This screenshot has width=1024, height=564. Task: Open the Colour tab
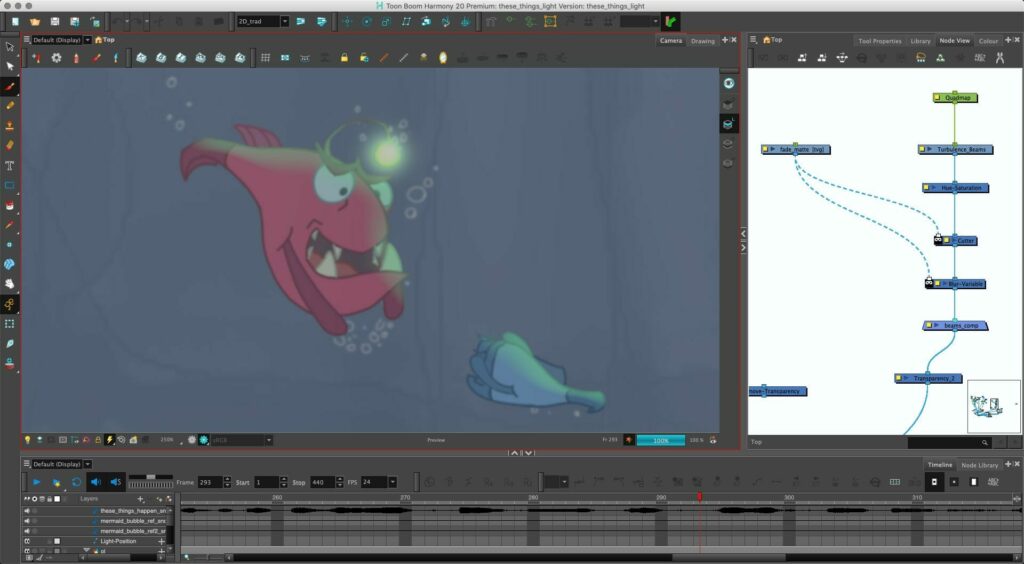[x=988, y=40]
